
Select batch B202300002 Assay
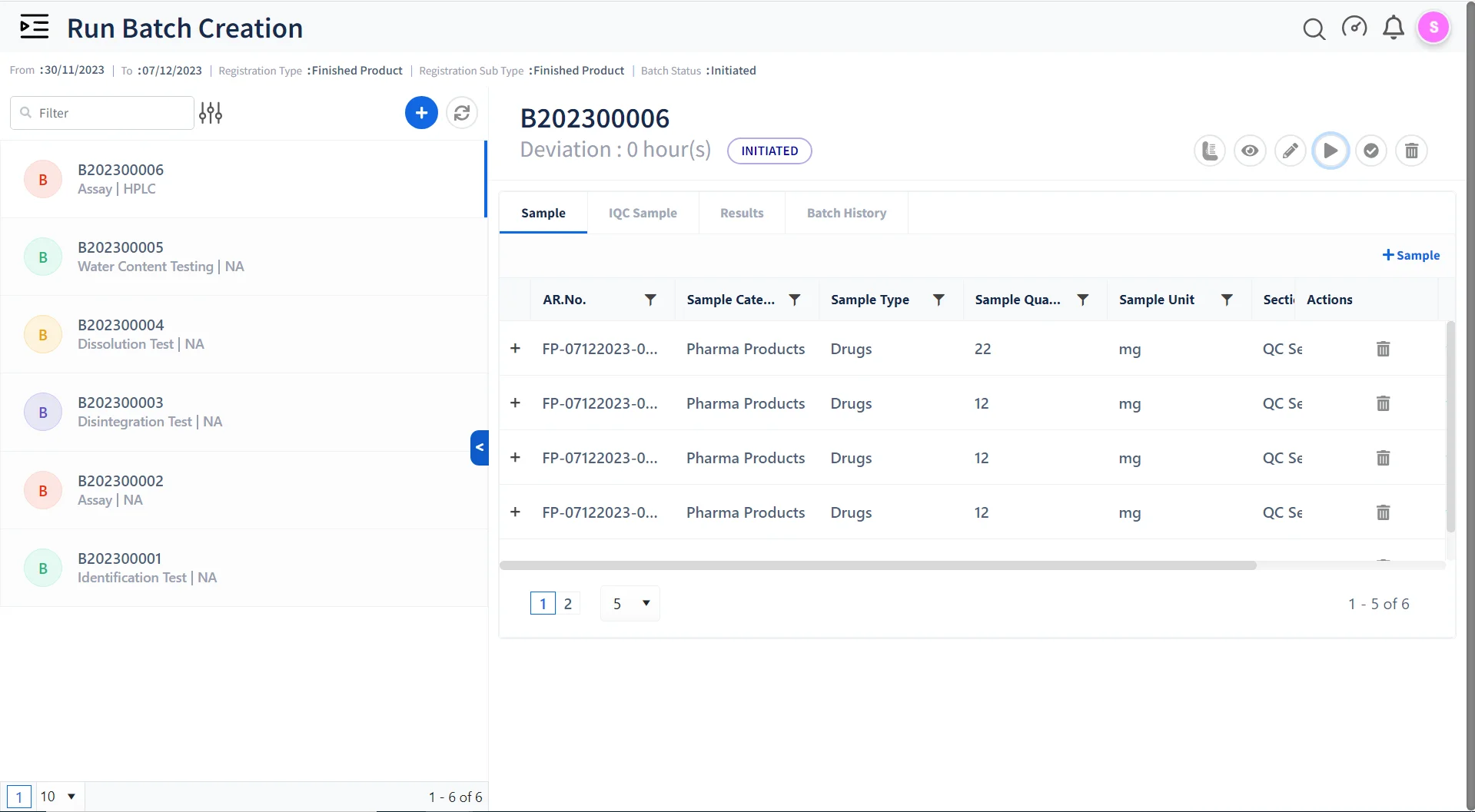coord(244,490)
